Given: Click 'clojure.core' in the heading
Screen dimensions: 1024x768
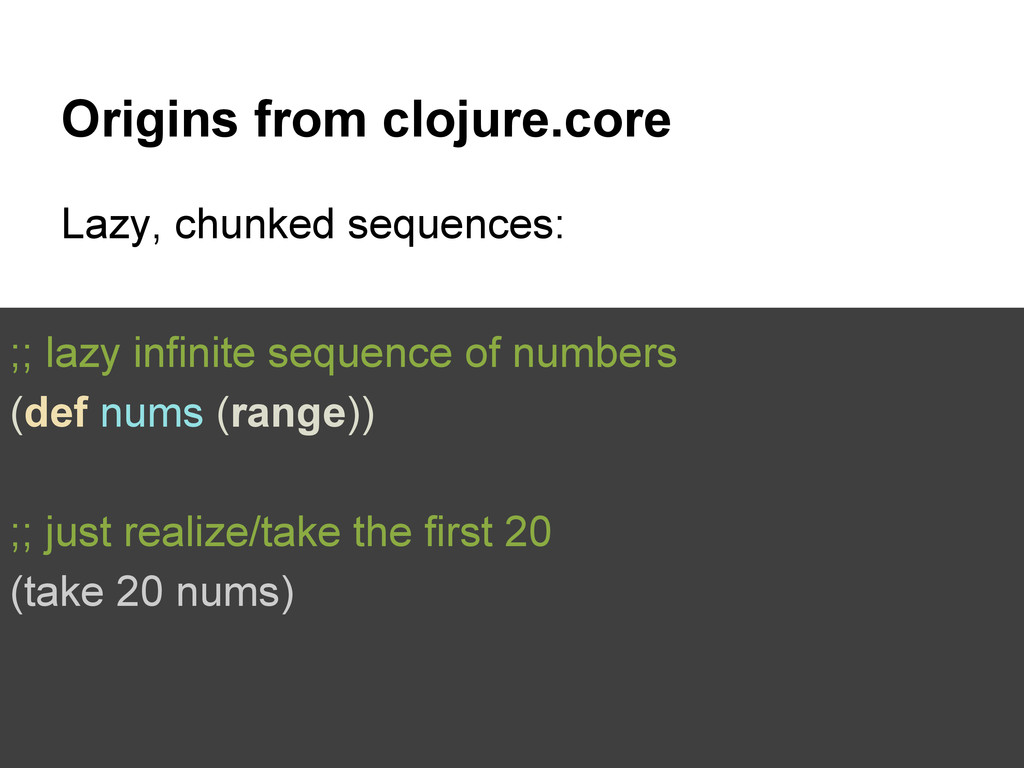Looking at the screenshot, I should (x=526, y=121).
